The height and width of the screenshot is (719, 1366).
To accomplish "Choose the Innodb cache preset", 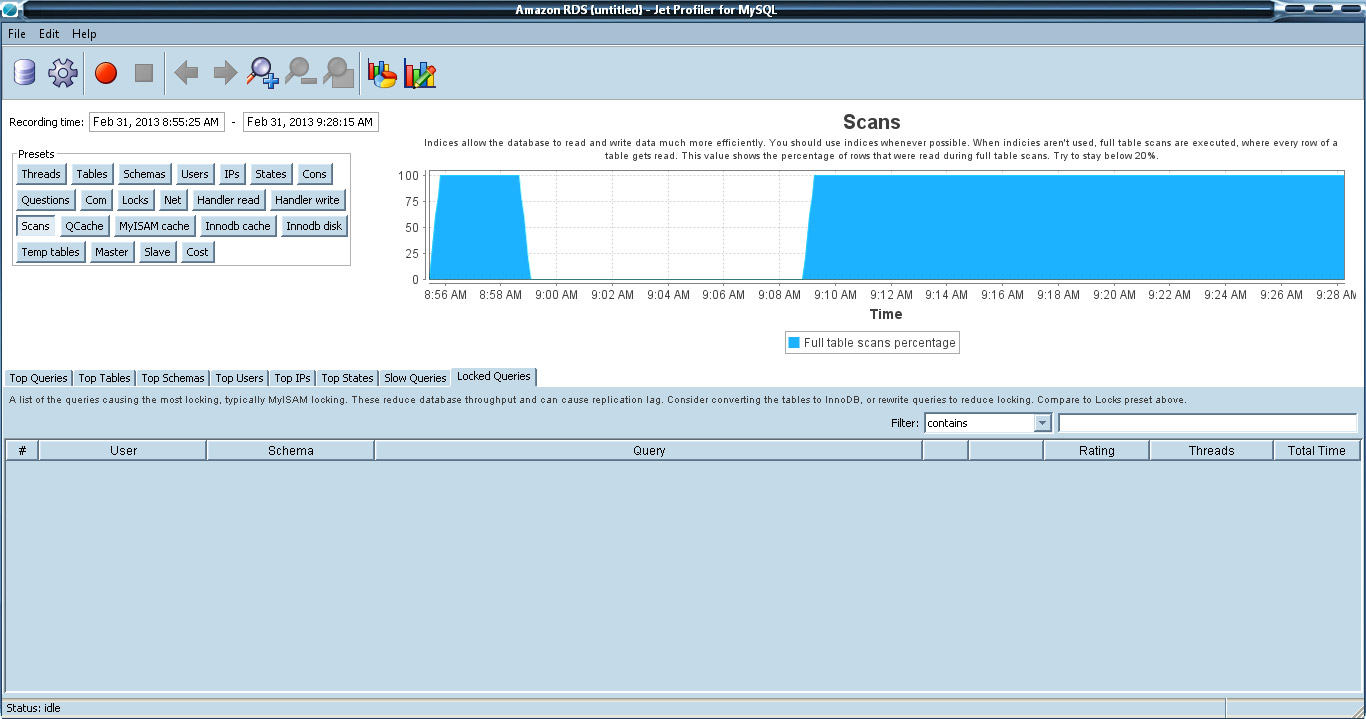I will [x=237, y=226].
